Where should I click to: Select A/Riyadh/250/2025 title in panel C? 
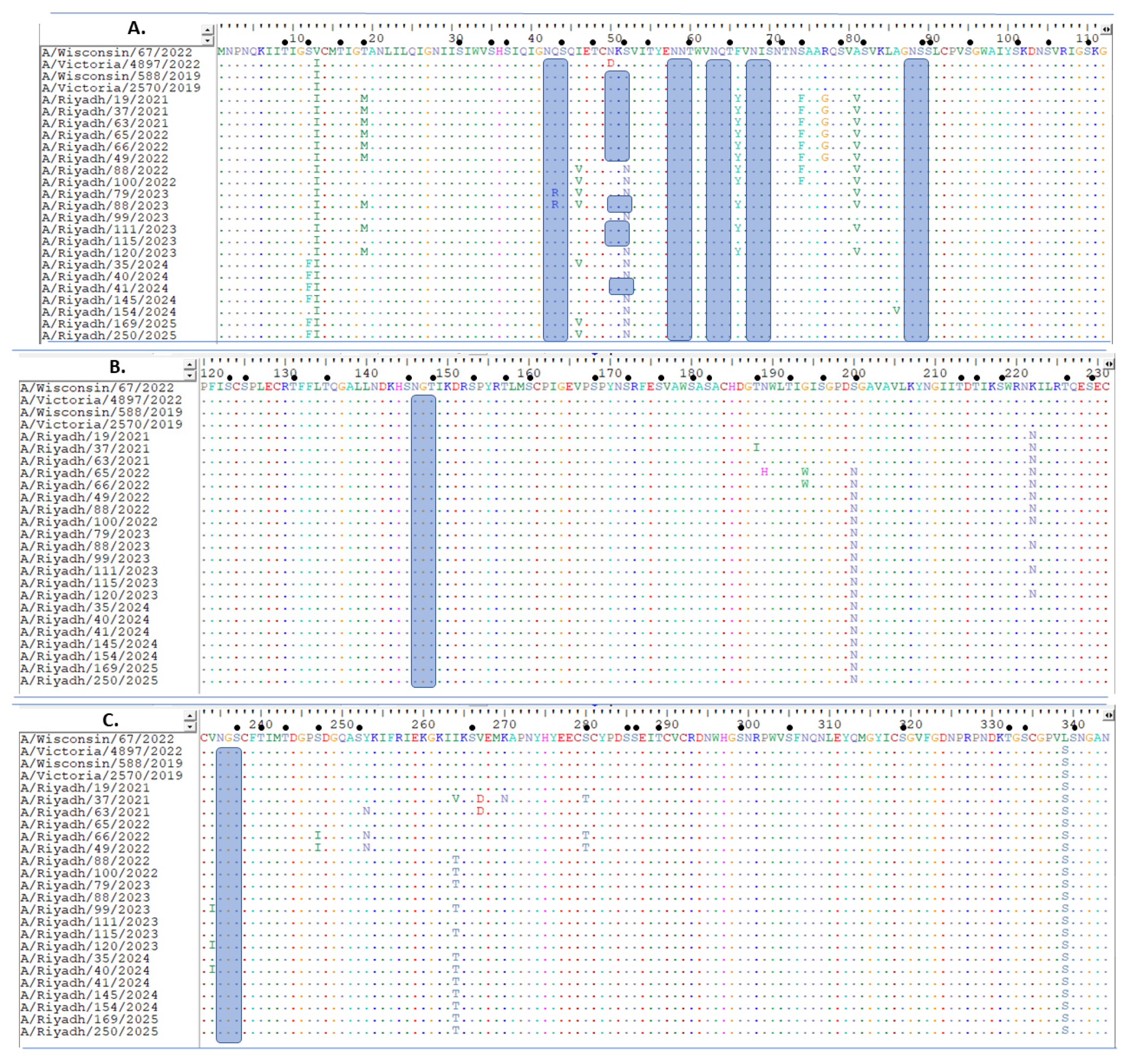89,1032
